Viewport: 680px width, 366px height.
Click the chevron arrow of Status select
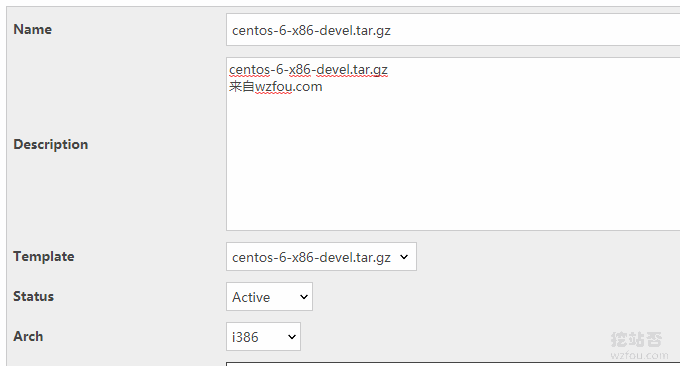pos(304,297)
